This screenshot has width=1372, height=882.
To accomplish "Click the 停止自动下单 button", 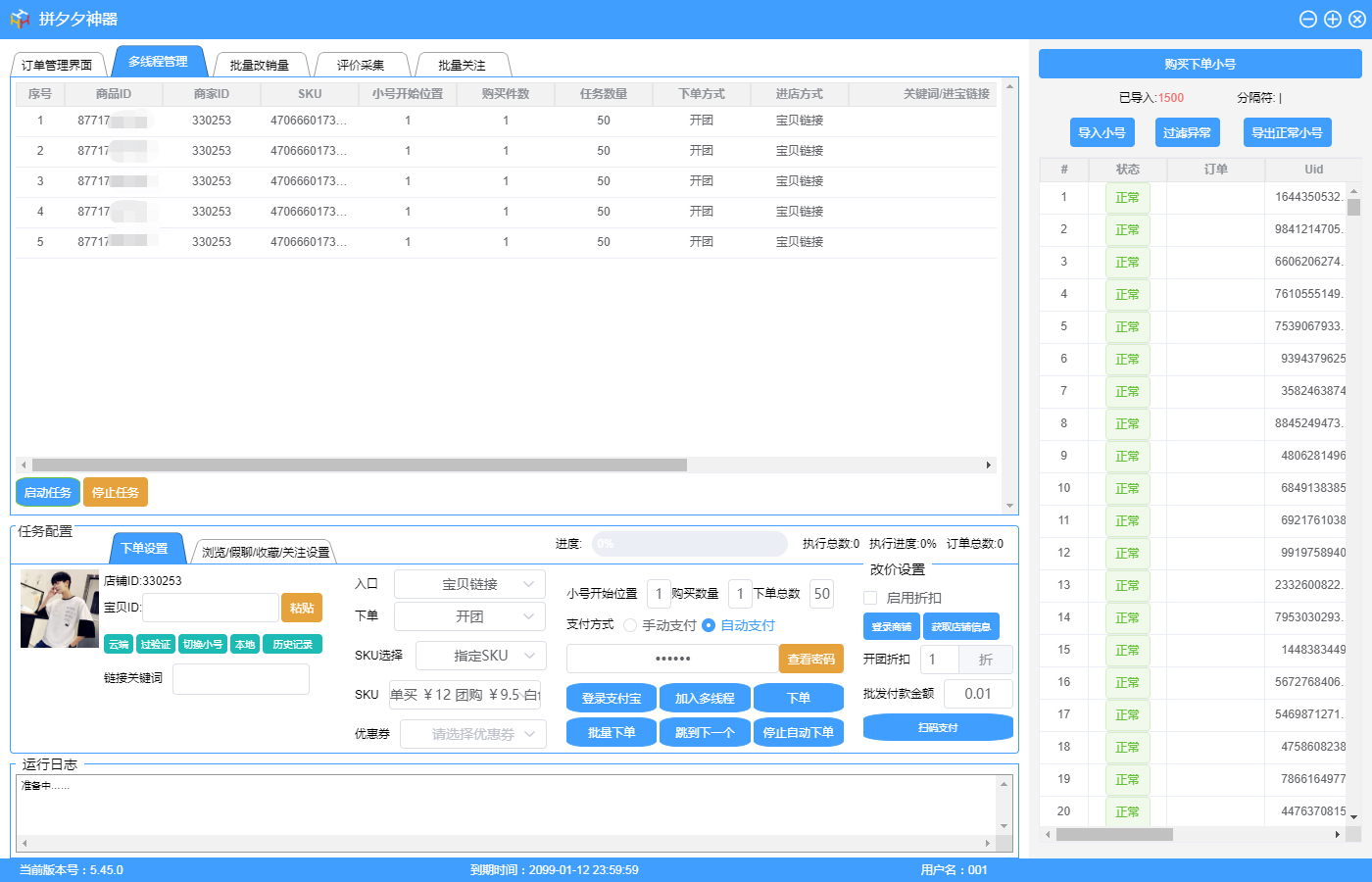I will click(x=799, y=732).
